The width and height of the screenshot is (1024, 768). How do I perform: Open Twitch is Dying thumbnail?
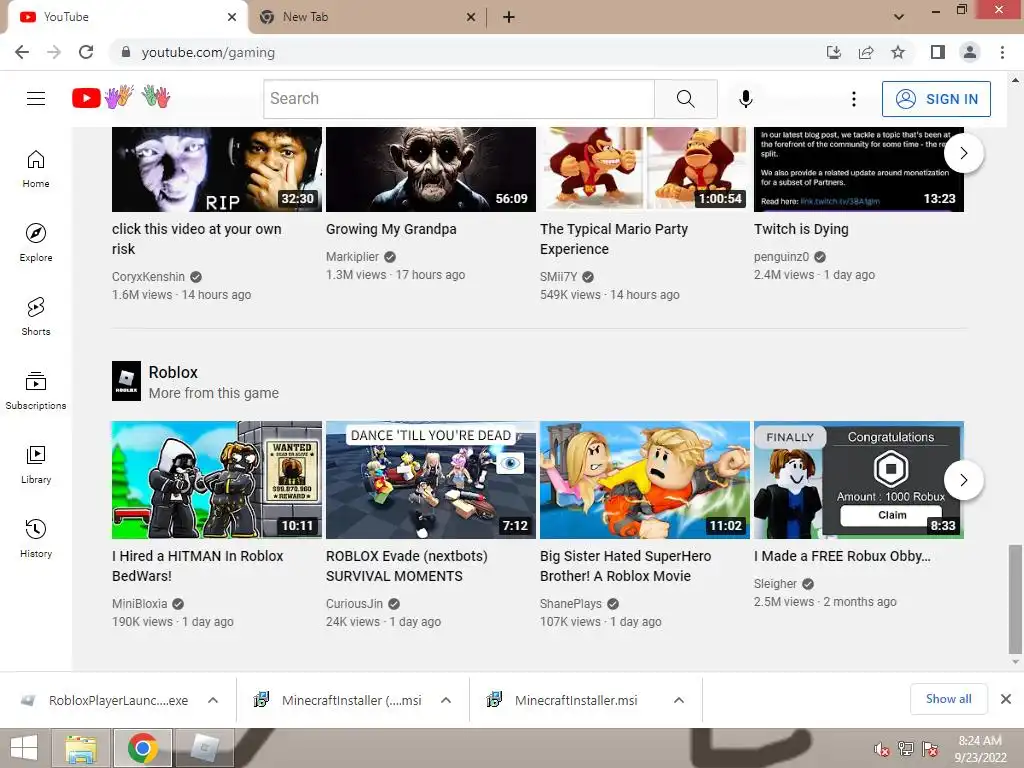859,169
